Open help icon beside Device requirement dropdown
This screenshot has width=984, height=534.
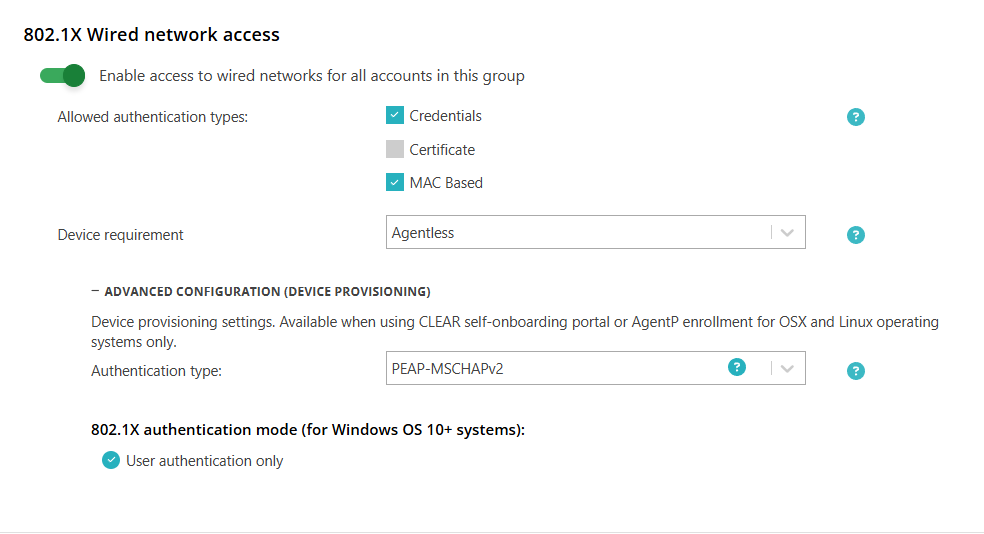pyautogui.click(x=855, y=235)
